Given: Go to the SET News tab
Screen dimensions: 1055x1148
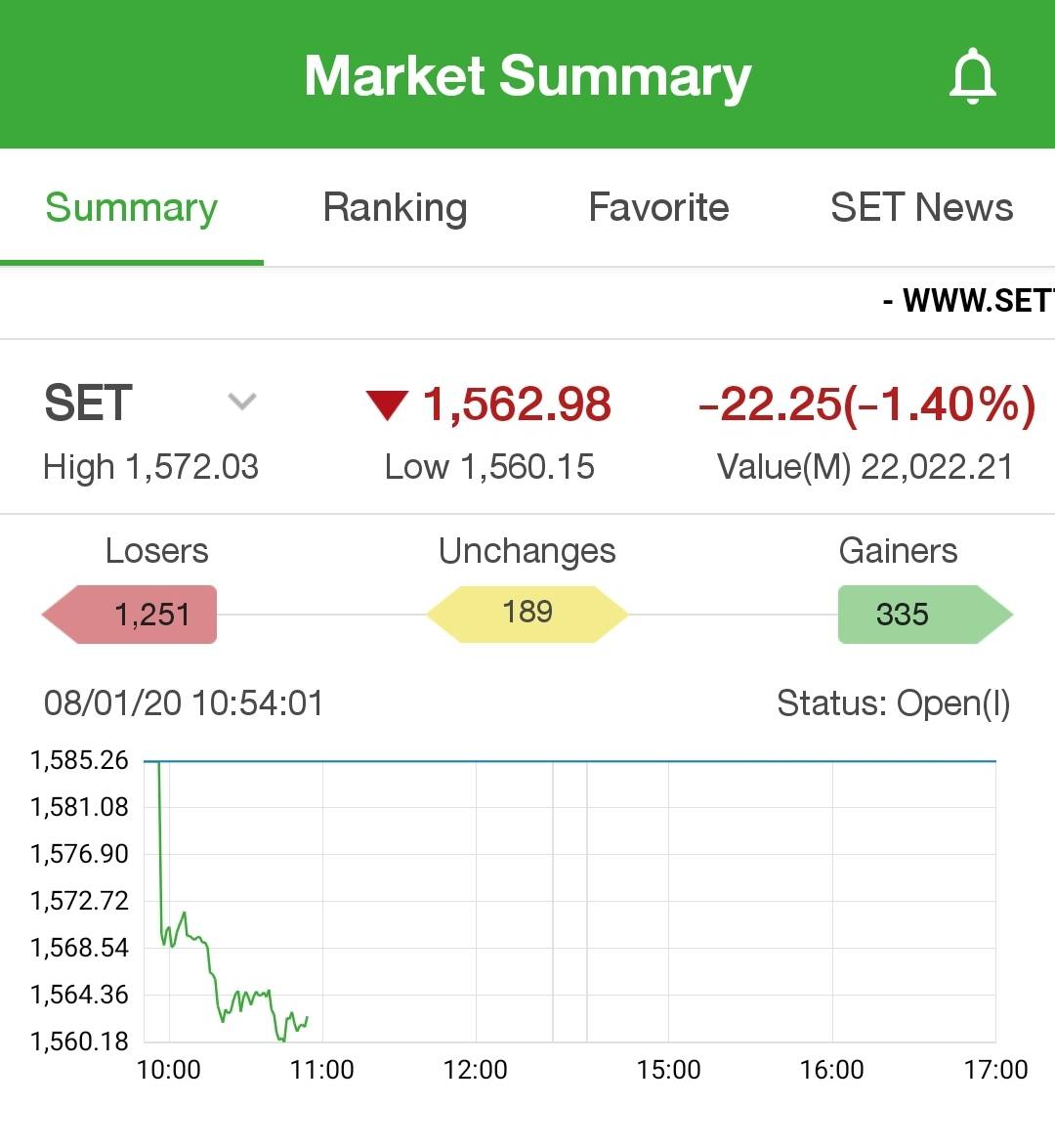Looking at the screenshot, I should [921, 208].
